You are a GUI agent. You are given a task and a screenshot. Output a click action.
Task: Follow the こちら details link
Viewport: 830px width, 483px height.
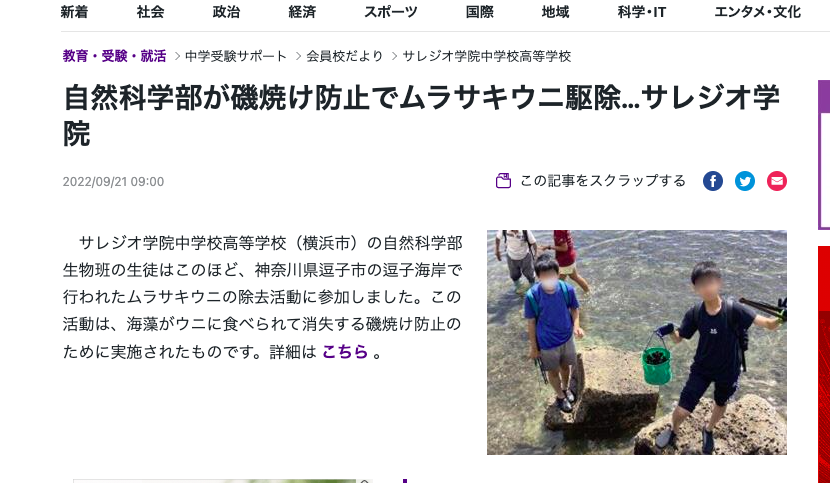(x=345, y=352)
